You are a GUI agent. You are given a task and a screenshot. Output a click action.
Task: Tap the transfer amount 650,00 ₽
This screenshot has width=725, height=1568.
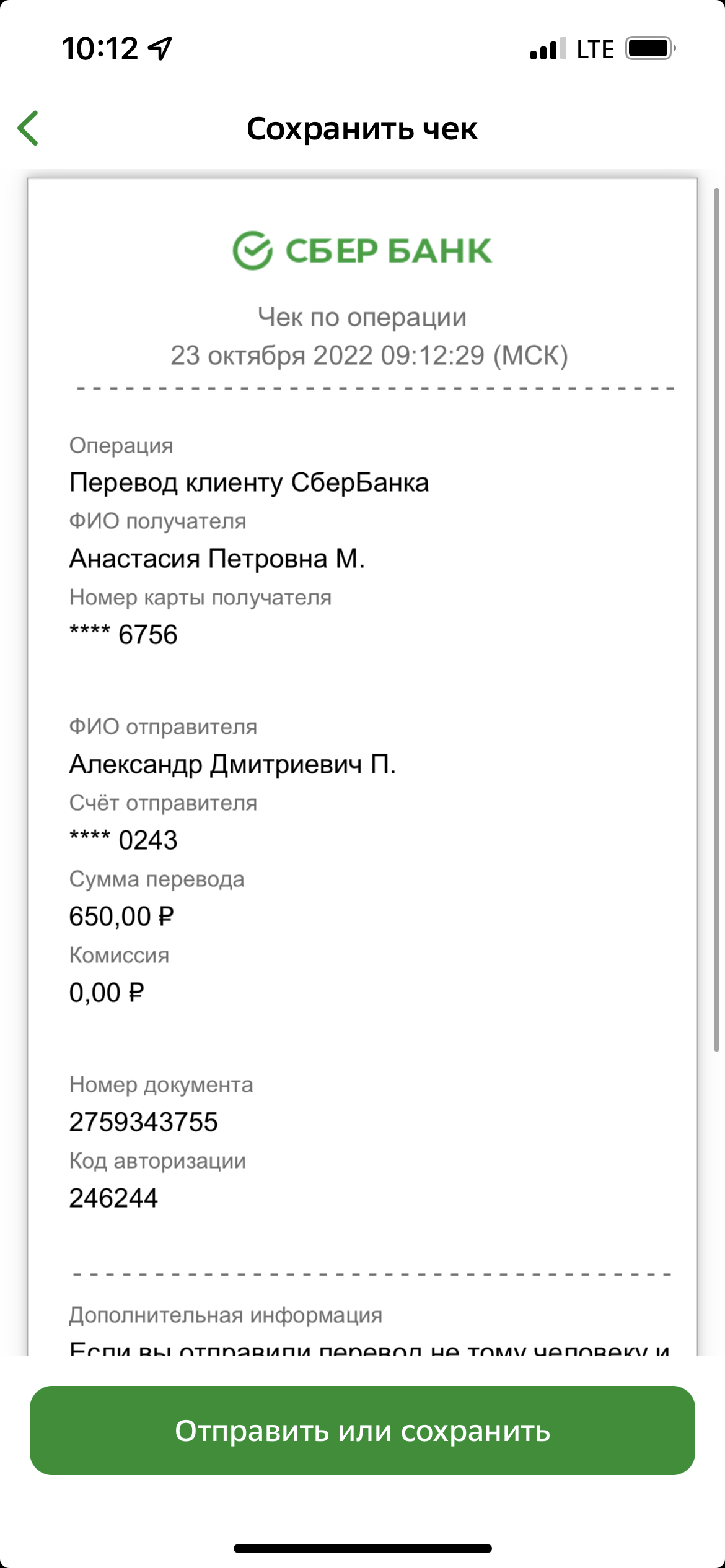tap(121, 917)
